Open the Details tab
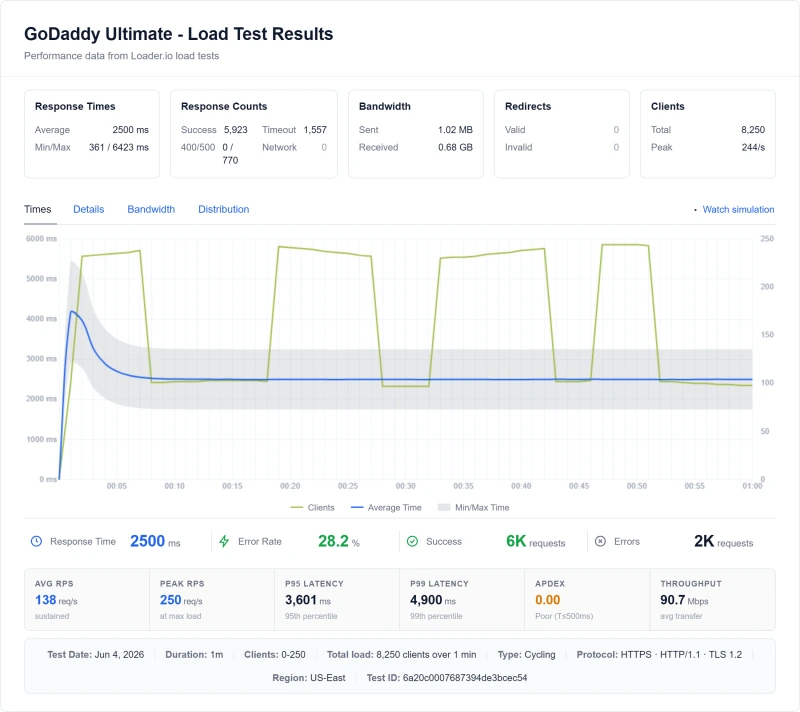The height and width of the screenshot is (712, 800). click(x=88, y=209)
